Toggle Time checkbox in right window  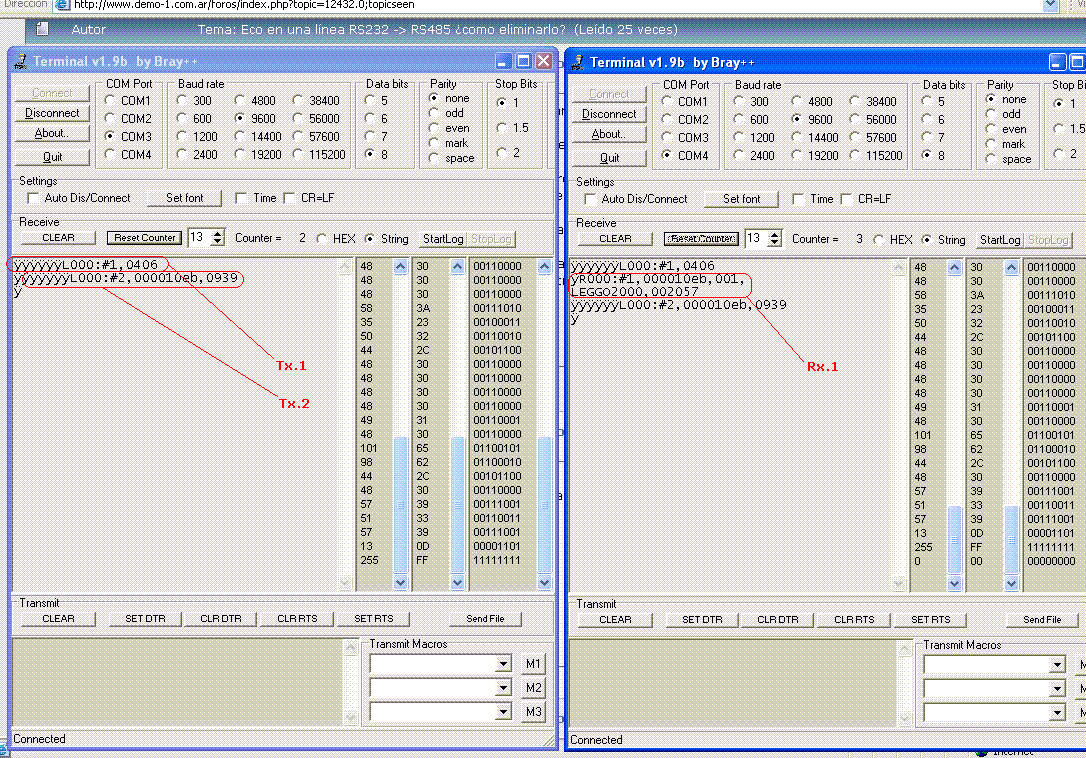pyautogui.click(x=798, y=200)
